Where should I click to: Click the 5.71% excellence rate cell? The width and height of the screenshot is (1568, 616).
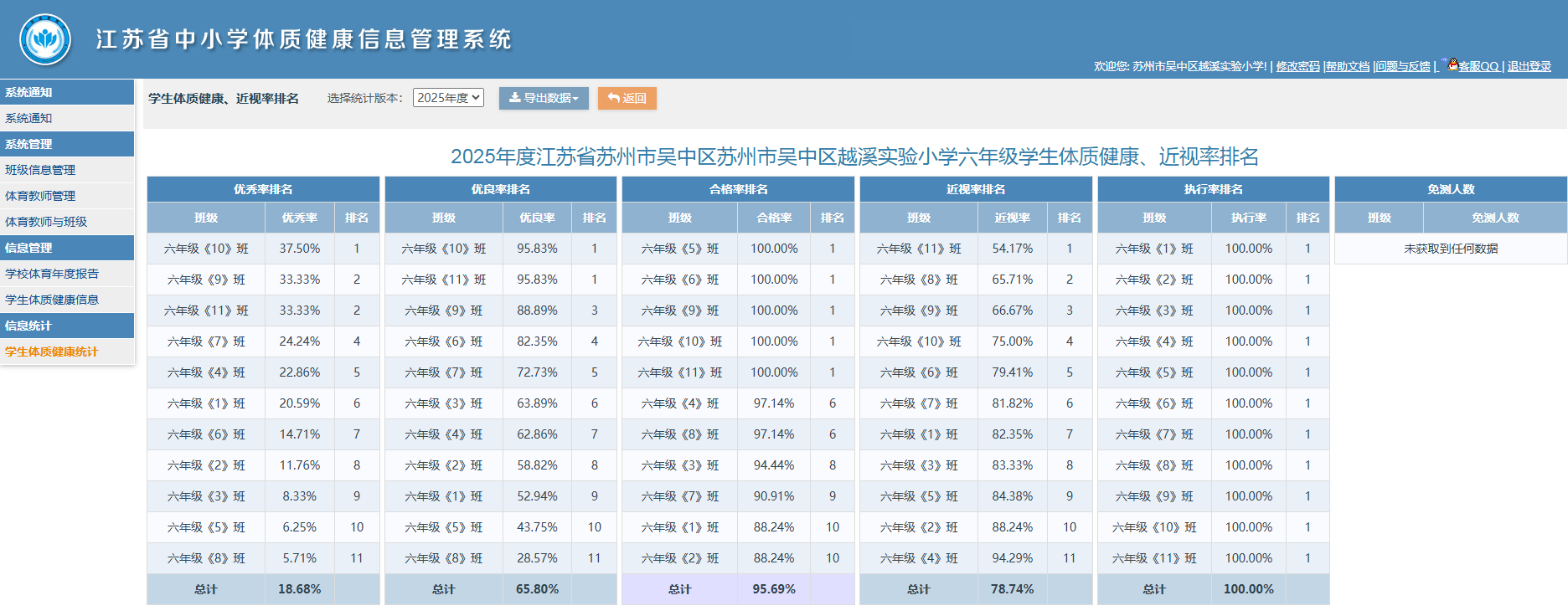(300, 558)
